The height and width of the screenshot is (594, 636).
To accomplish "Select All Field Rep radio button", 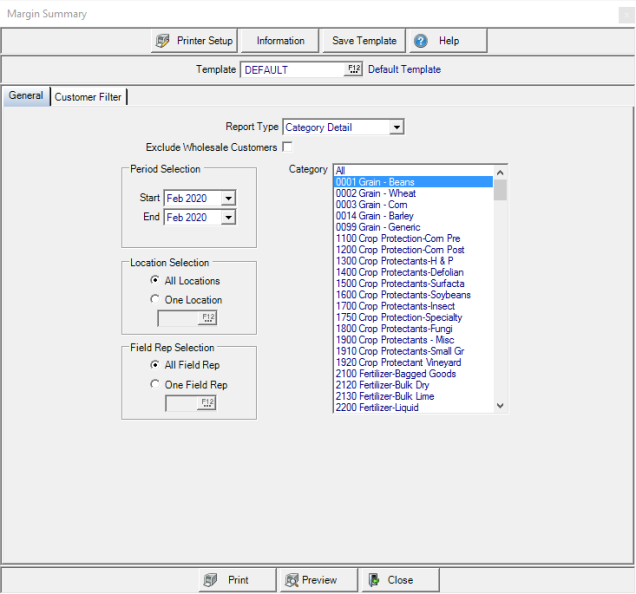I will coord(155,365).
